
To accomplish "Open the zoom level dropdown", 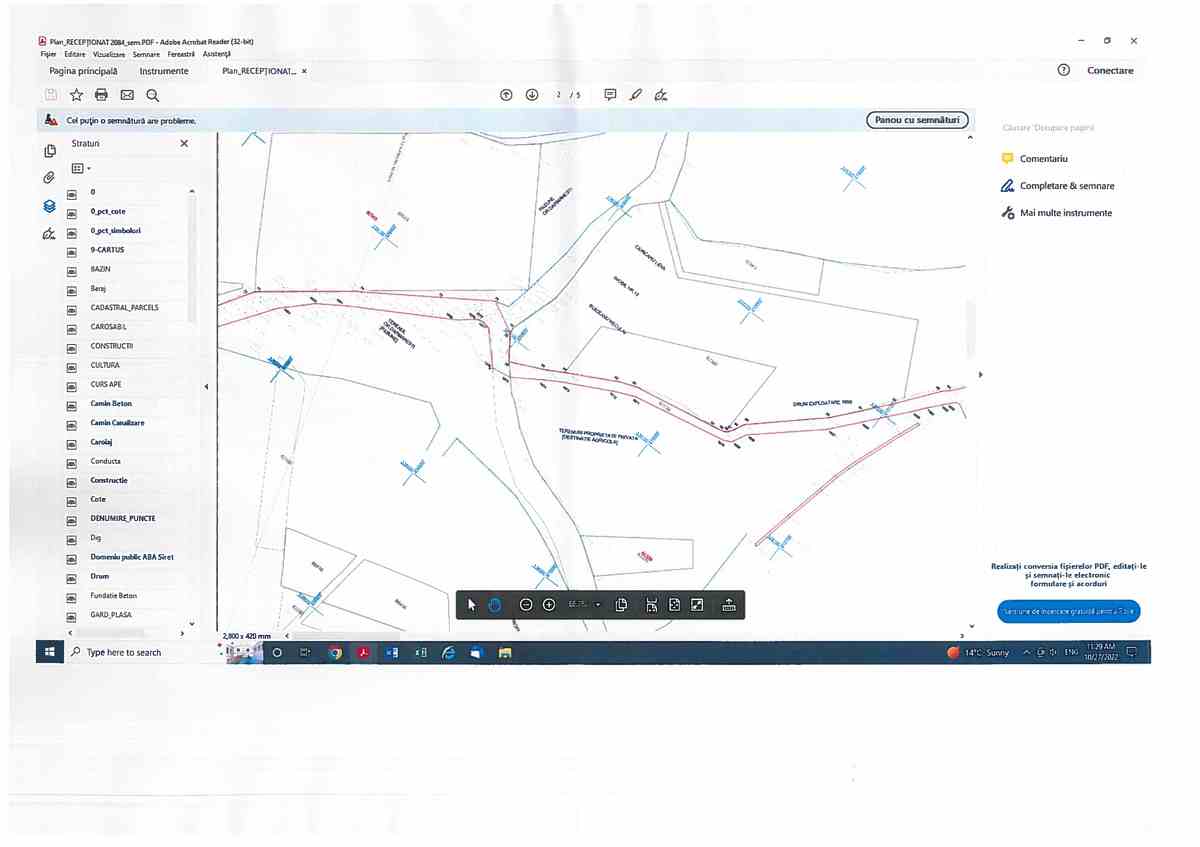I will (x=598, y=605).
